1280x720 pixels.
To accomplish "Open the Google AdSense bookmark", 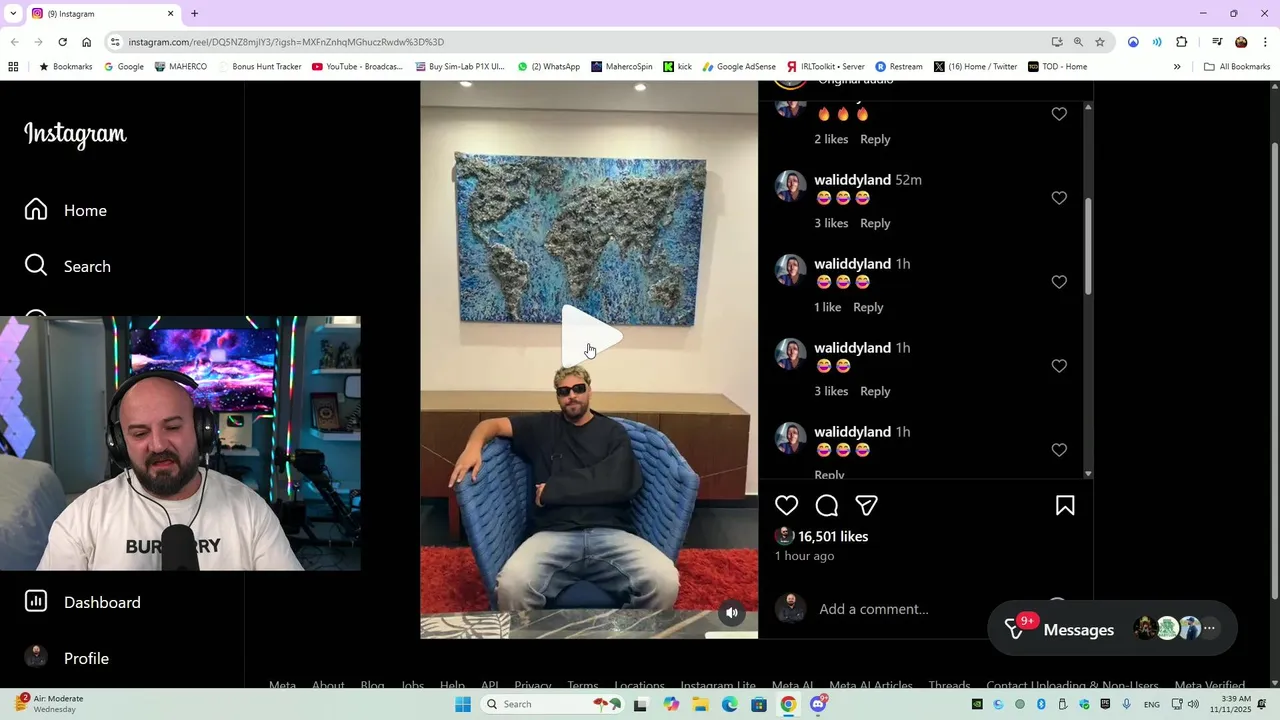I will 739,67.
